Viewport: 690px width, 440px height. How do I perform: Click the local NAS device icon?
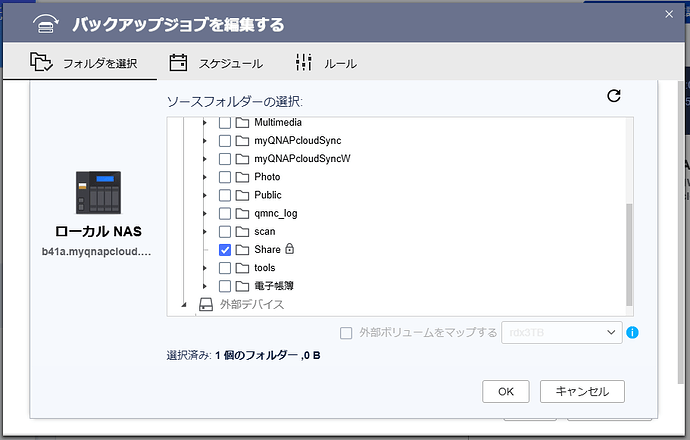click(98, 192)
